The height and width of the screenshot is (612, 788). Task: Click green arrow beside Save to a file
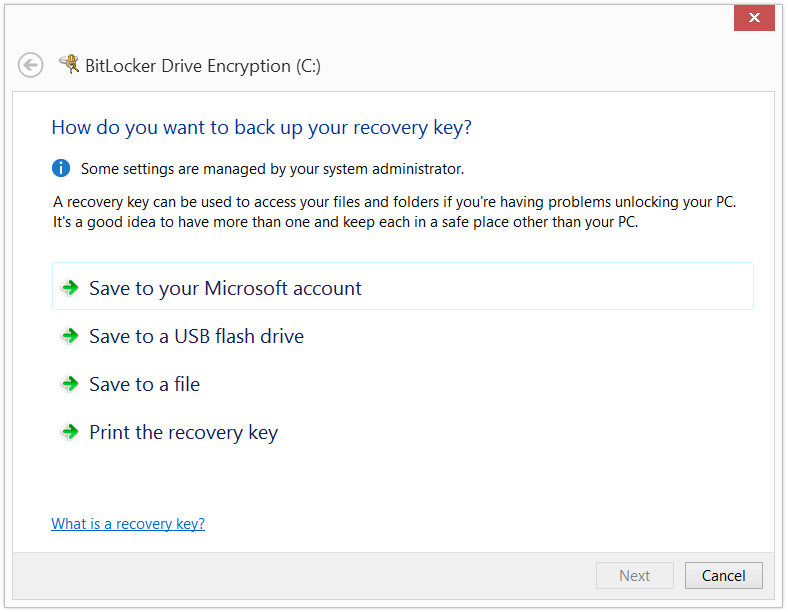tap(70, 383)
